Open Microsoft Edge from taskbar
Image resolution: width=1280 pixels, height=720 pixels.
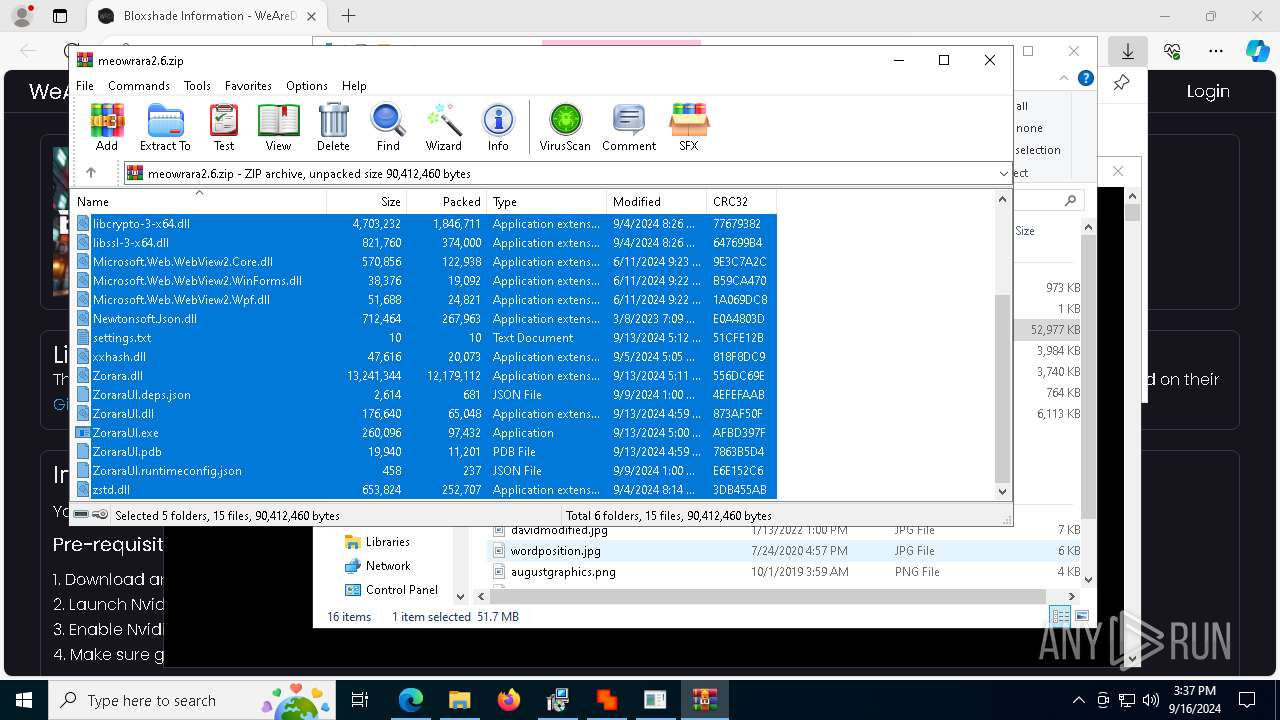click(x=411, y=700)
